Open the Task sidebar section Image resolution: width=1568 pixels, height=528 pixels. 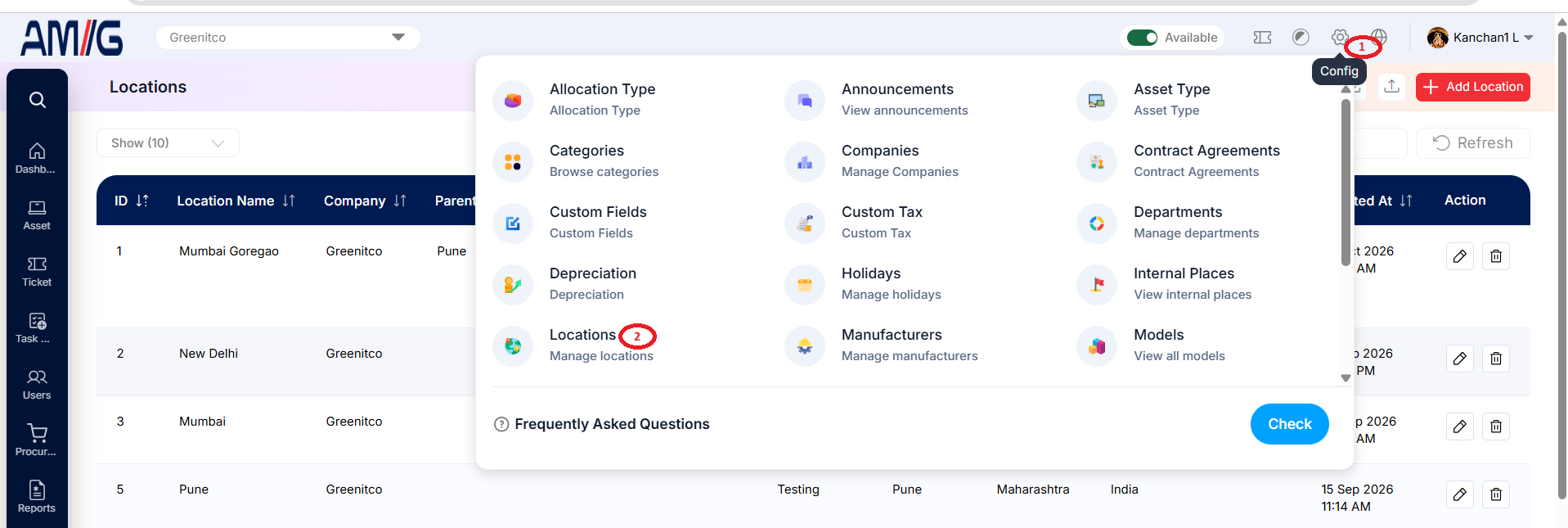click(37, 327)
